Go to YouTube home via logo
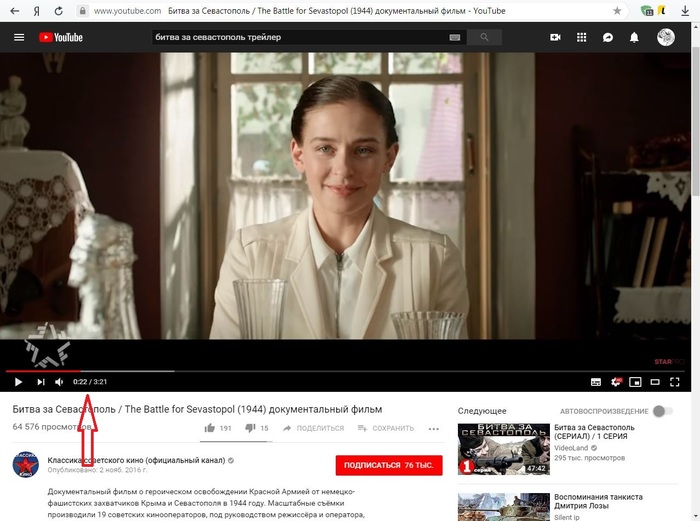This screenshot has height=521, width=700. tap(62, 37)
